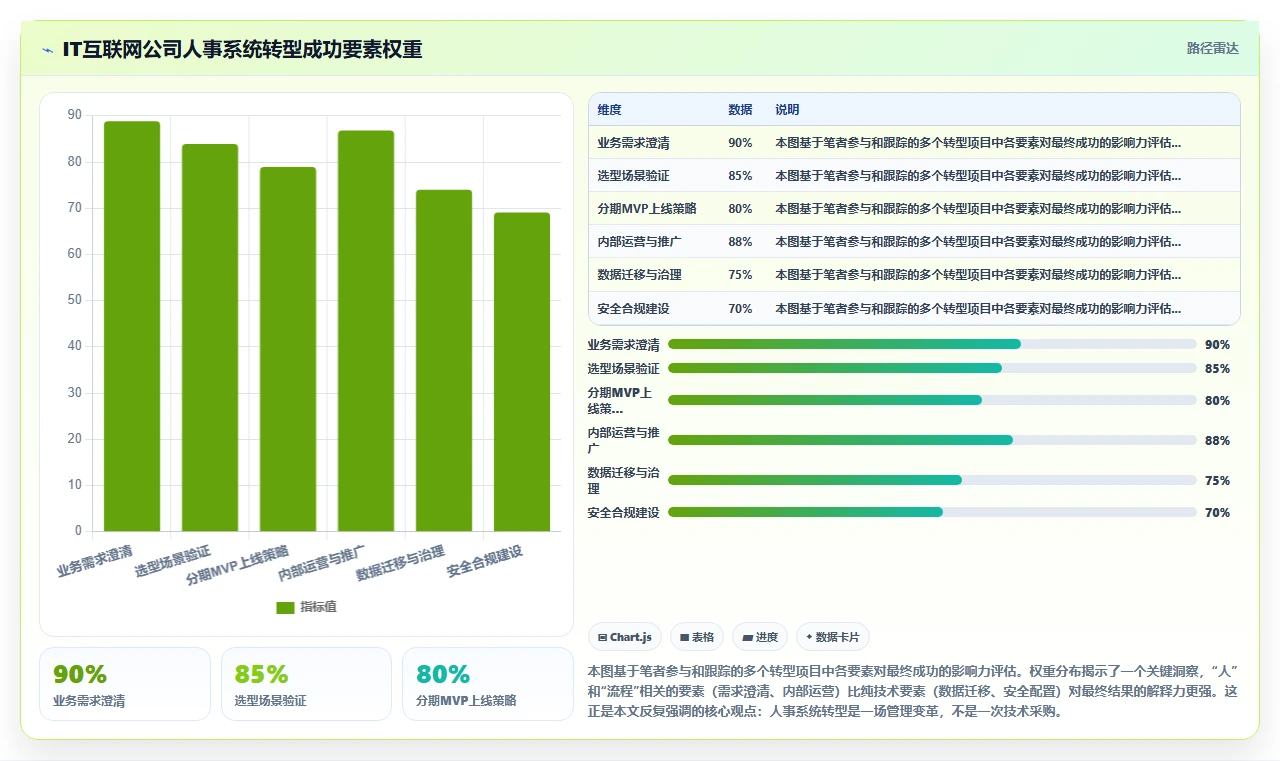Screen dimensions: 1280x761
Task: Select the 进度 chip
Action: tap(760, 637)
